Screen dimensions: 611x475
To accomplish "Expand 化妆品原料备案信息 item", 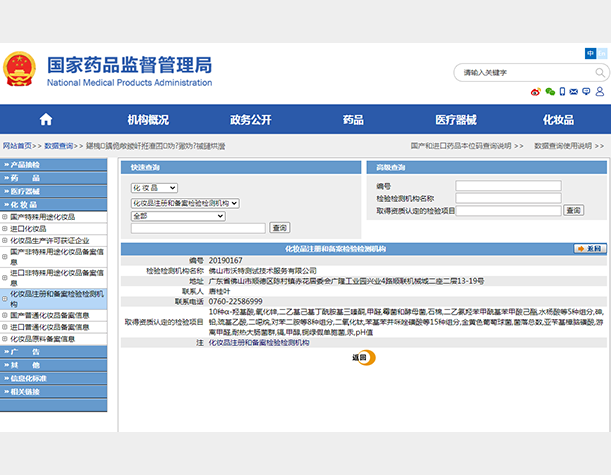I will click(5, 339).
